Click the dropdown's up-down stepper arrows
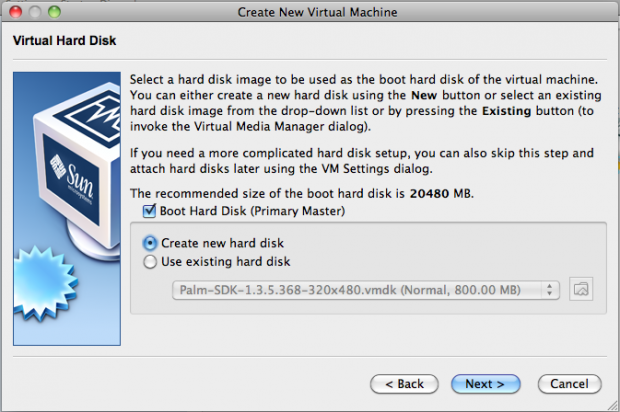This screenshot has width=620, height=412. point(549,290)
